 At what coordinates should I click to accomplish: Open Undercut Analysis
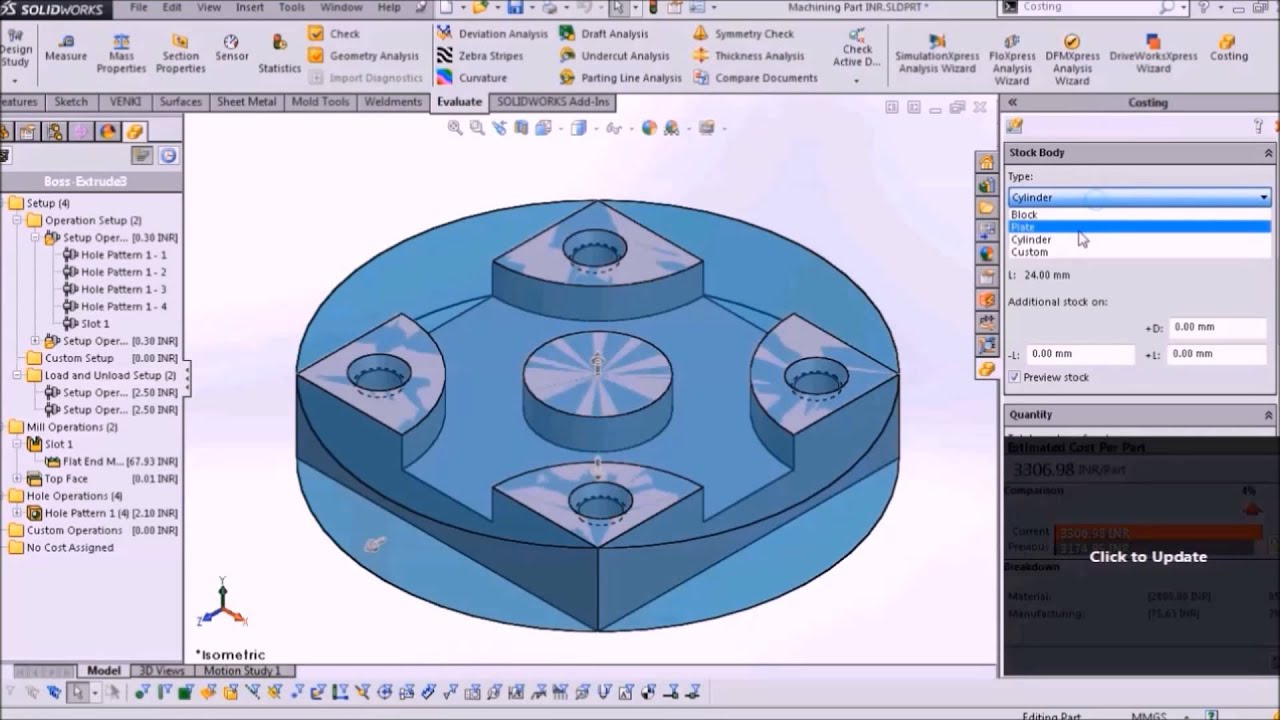coord(615,56)
